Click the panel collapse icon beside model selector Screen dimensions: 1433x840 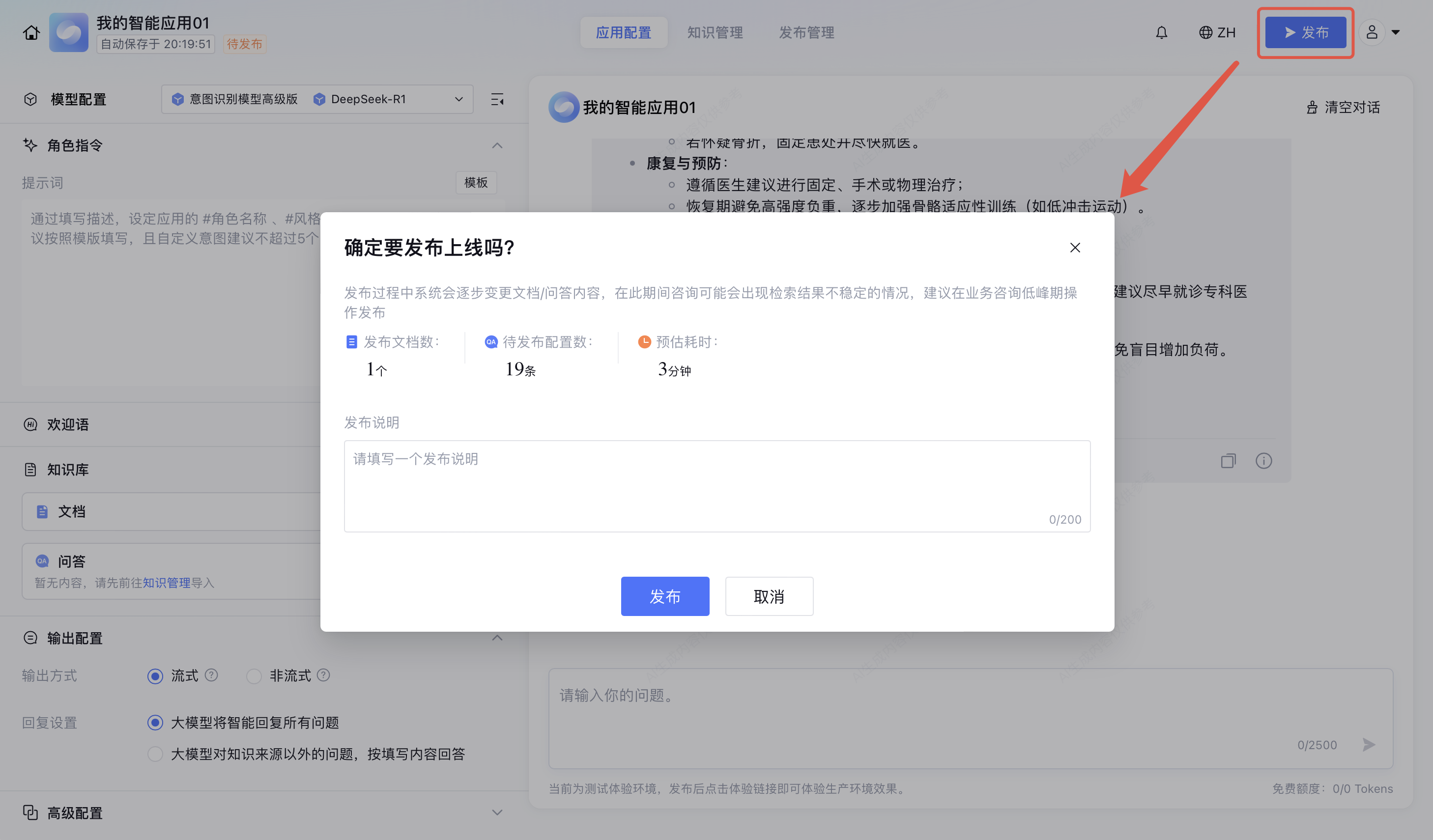click(497, 99)
